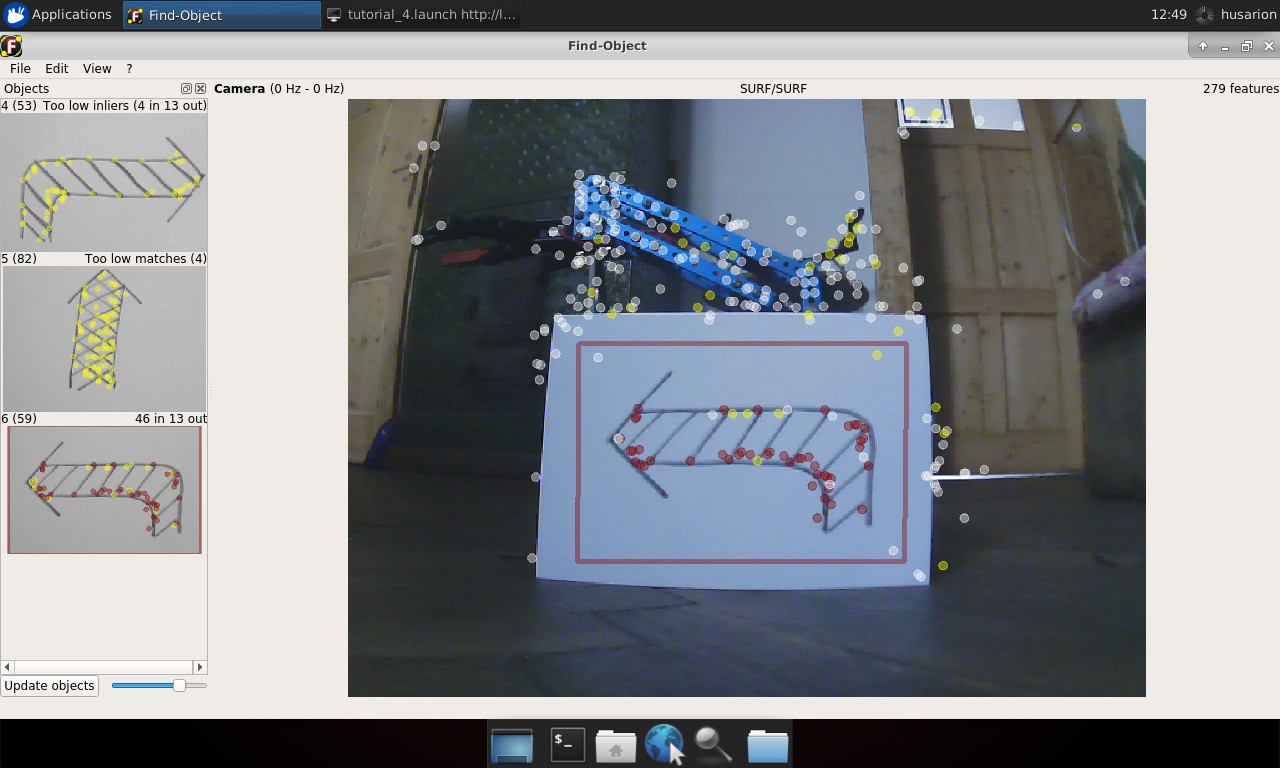Click the Show Desktop icon in the dock
The height and width of the screenshot is (768, 1280).
coord(512,745)
